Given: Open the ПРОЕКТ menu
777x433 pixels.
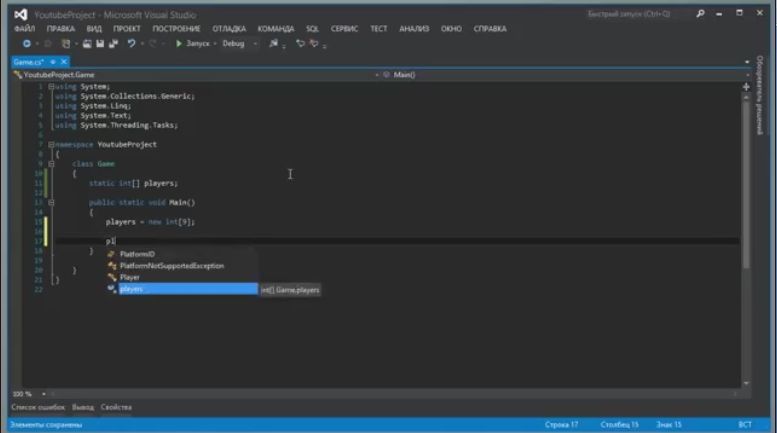Looking at the screenshot, I should [126, 29].
